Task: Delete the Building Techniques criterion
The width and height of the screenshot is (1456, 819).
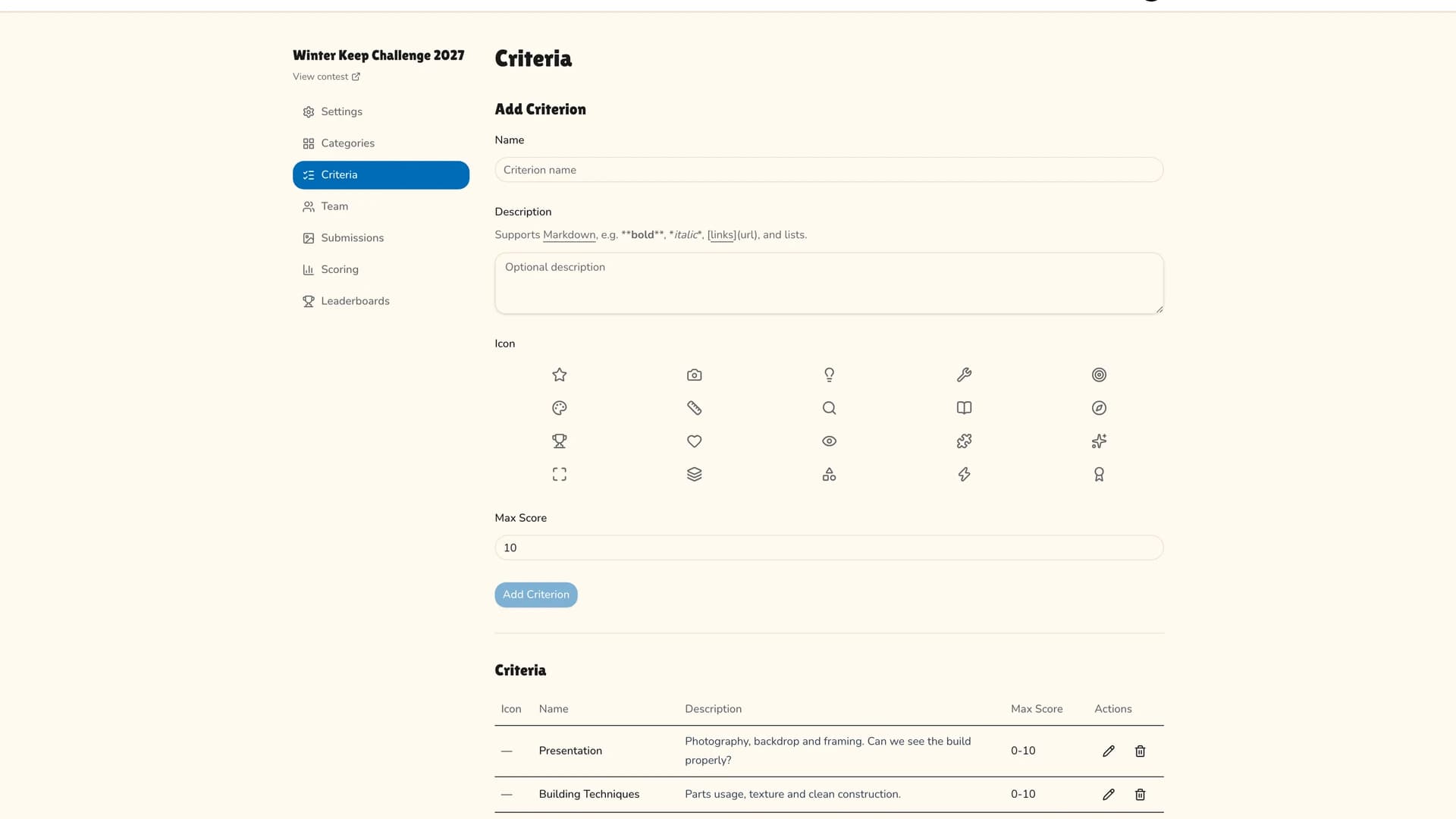Action: [1140, 794]
